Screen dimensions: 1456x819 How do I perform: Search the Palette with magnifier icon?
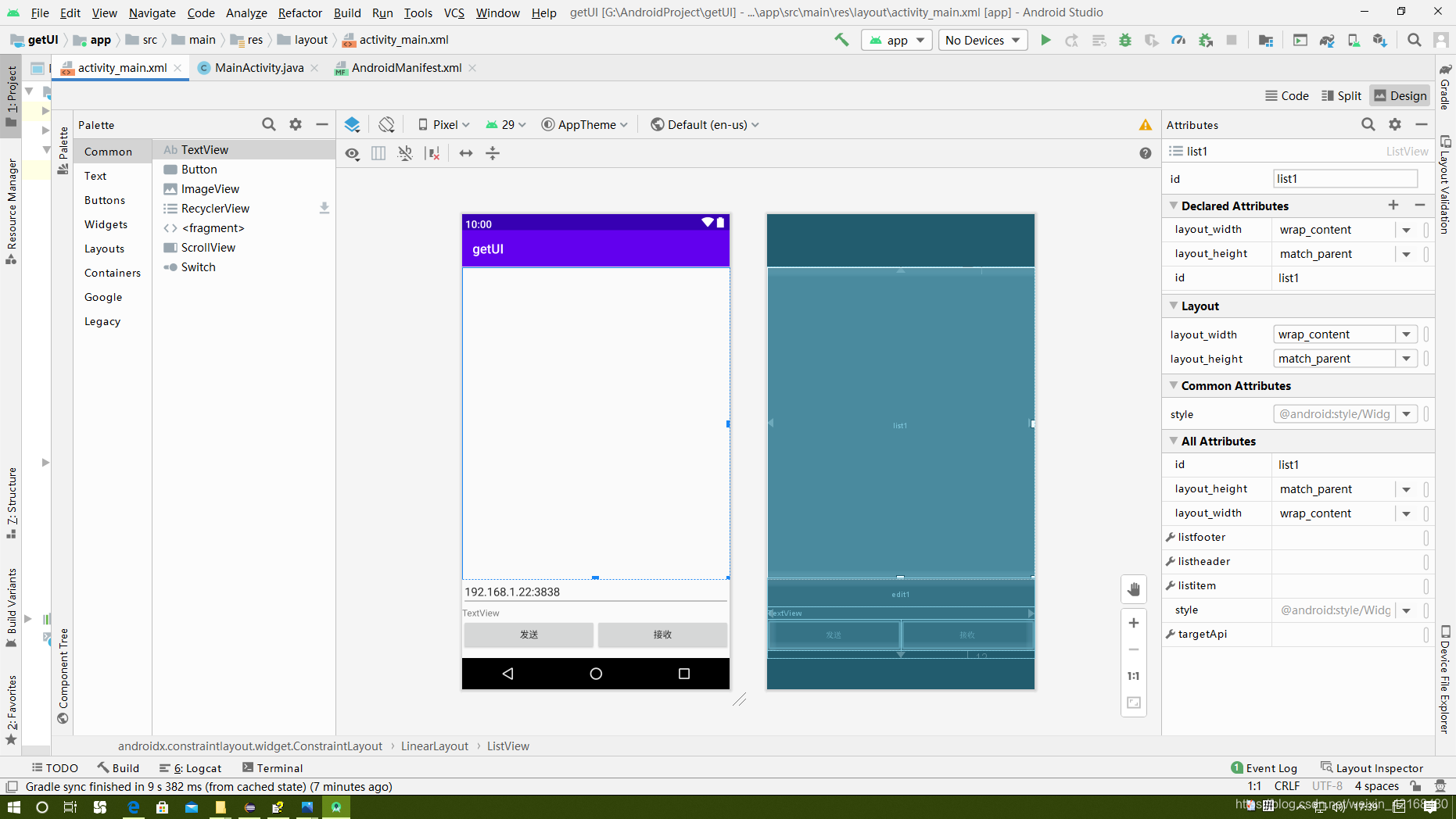[x=269, y=124]
